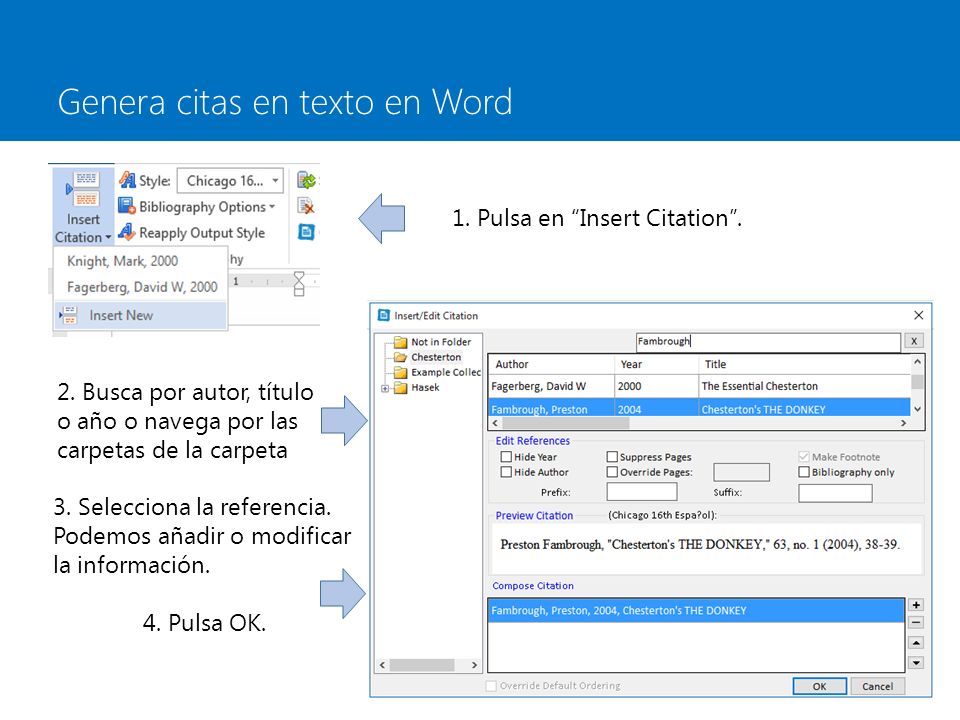Click the Prefix input field
Screen dimensions: 960x720
[642, 492]
